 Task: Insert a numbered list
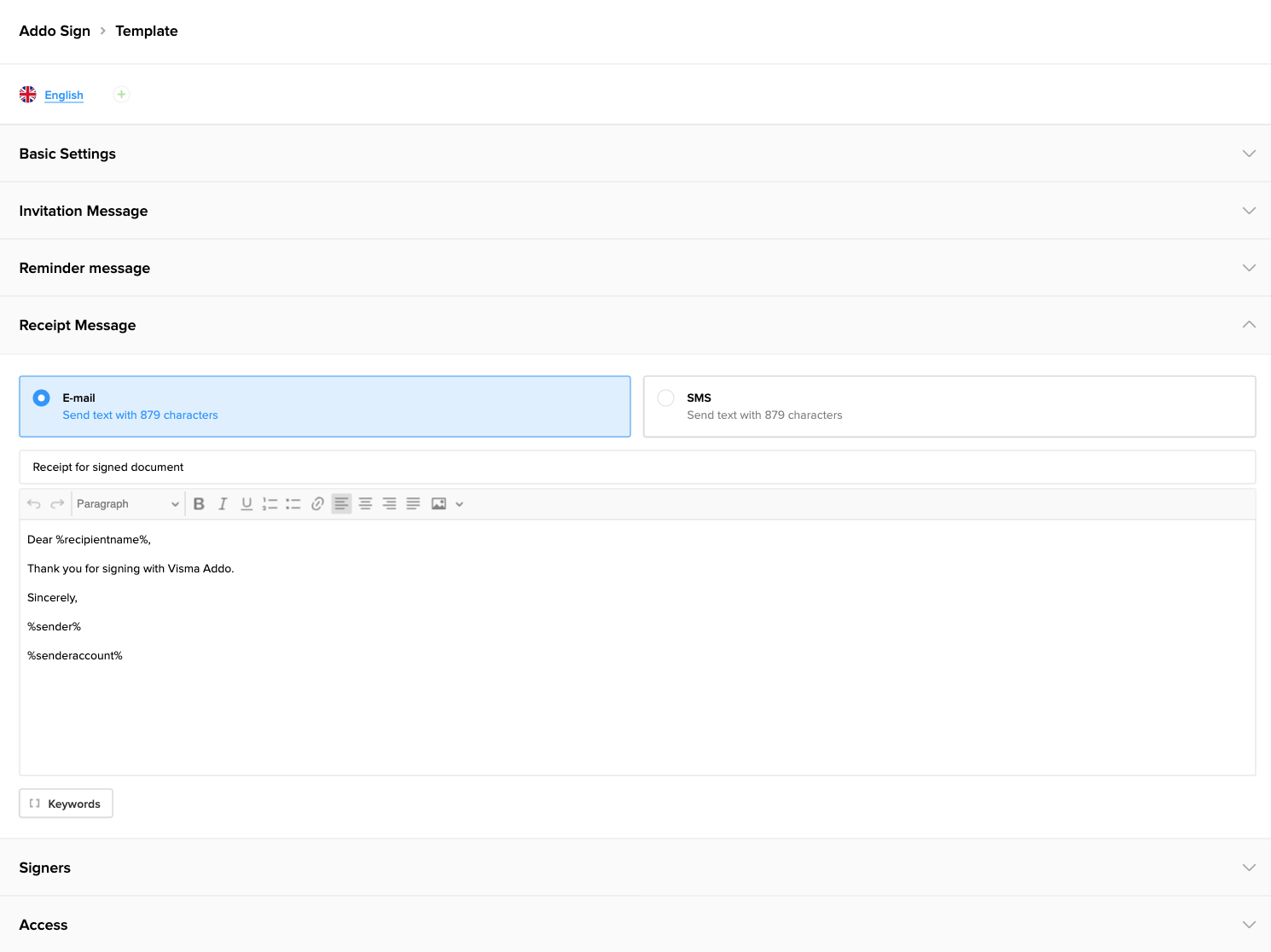[x=270, y=503]
